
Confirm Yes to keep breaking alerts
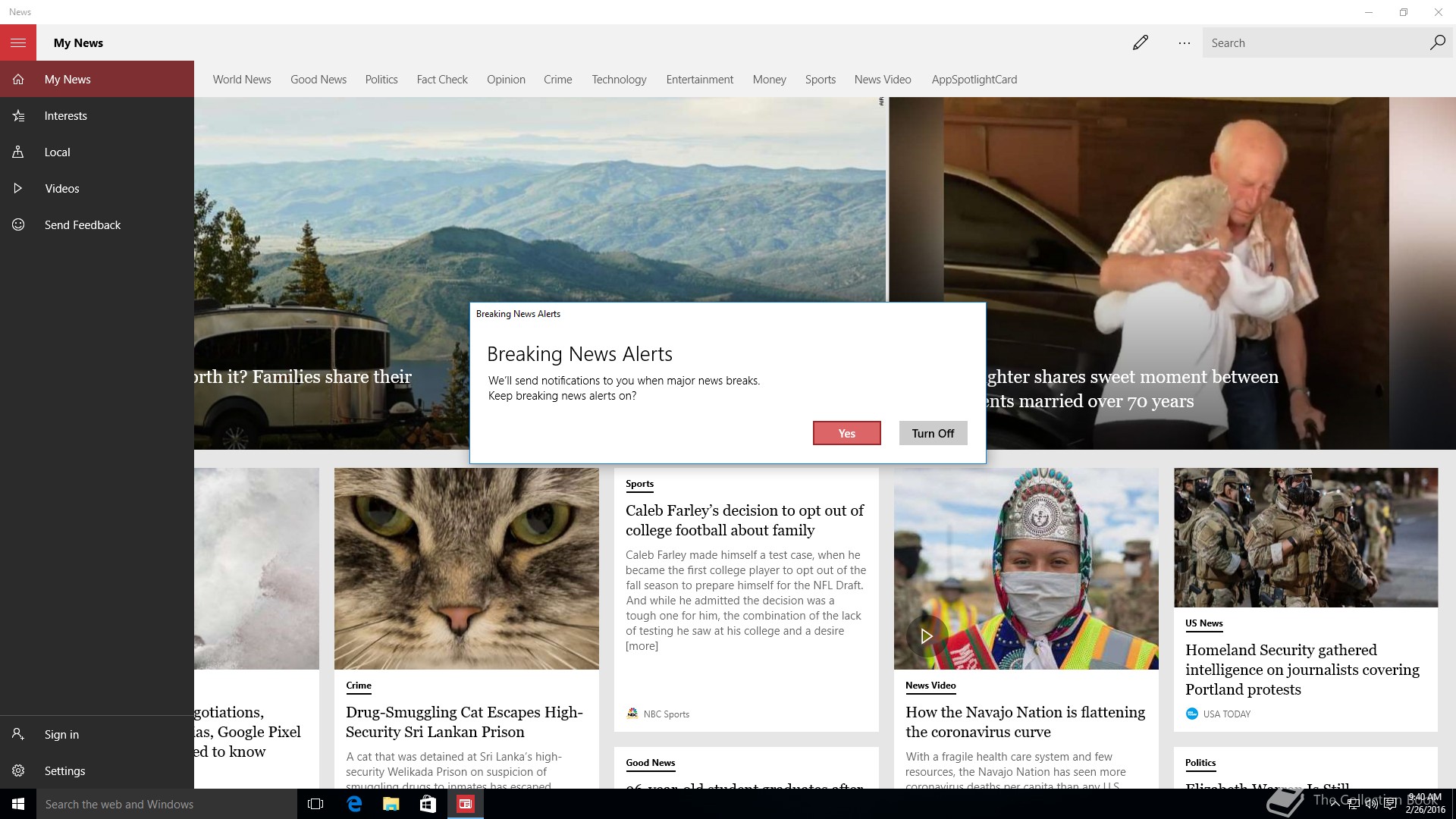pos(847,433)
